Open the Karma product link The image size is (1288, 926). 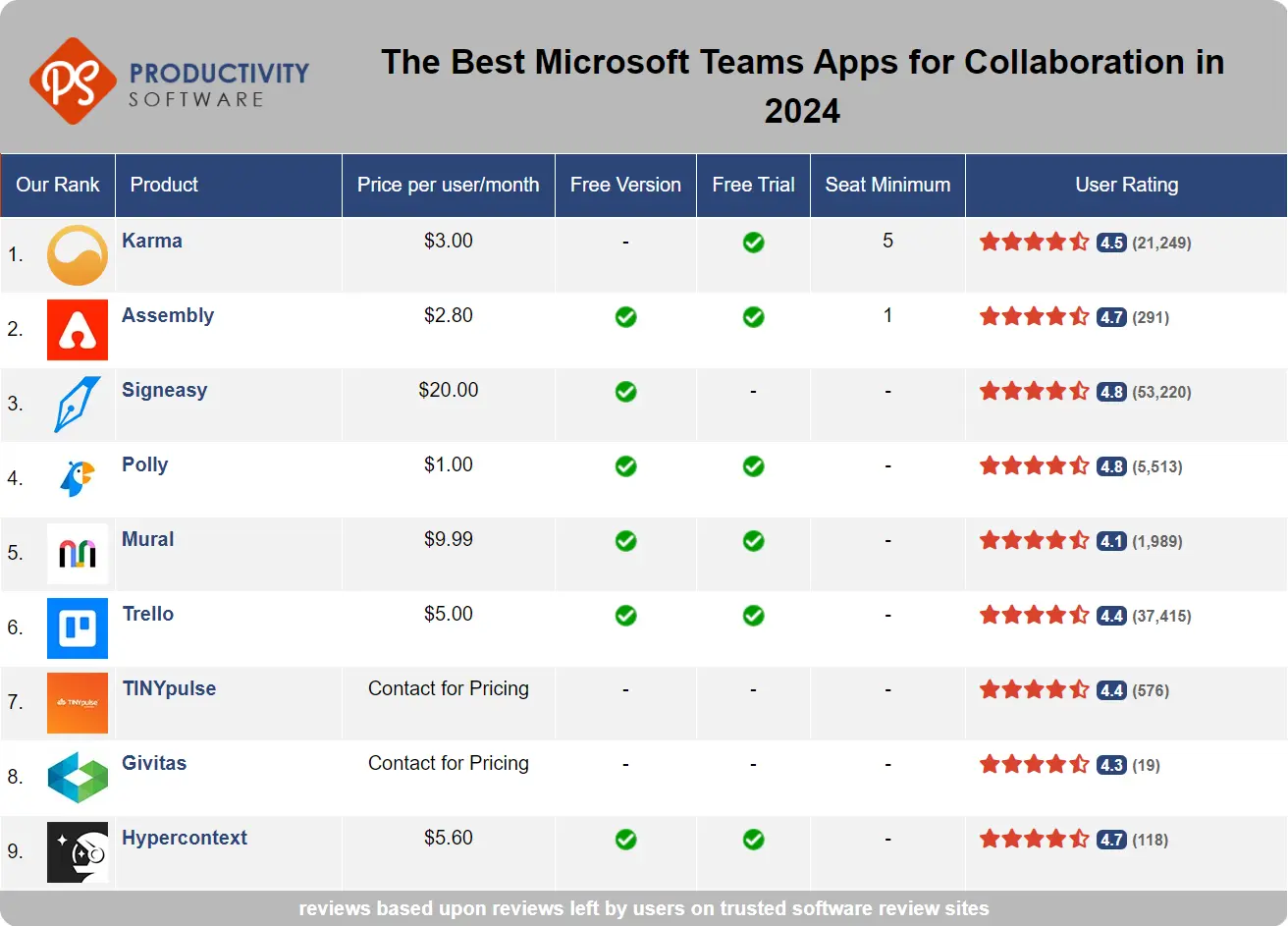point(152,241)
